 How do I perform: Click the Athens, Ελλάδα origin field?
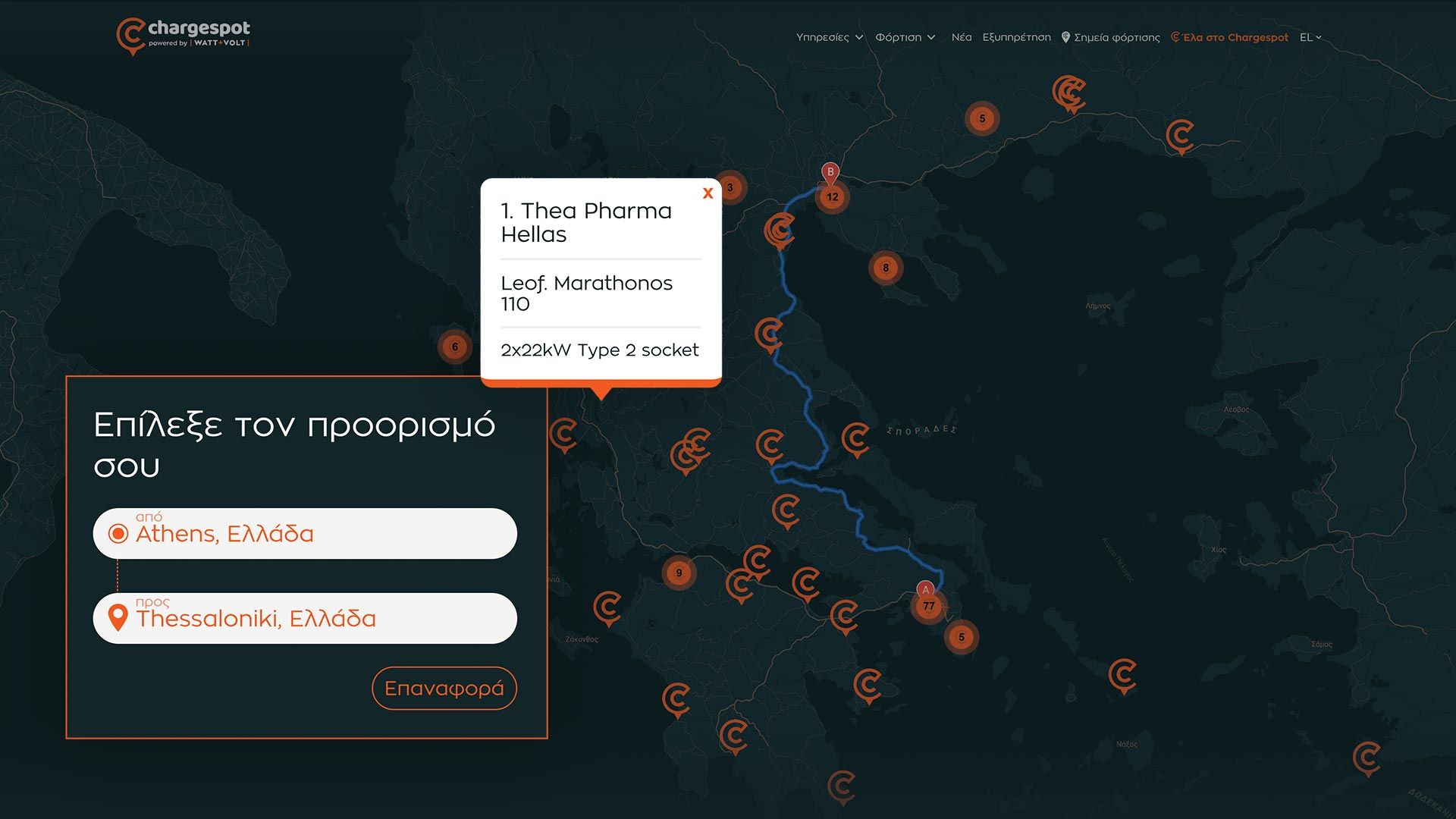pyautogui.click(x=305, y=534)
